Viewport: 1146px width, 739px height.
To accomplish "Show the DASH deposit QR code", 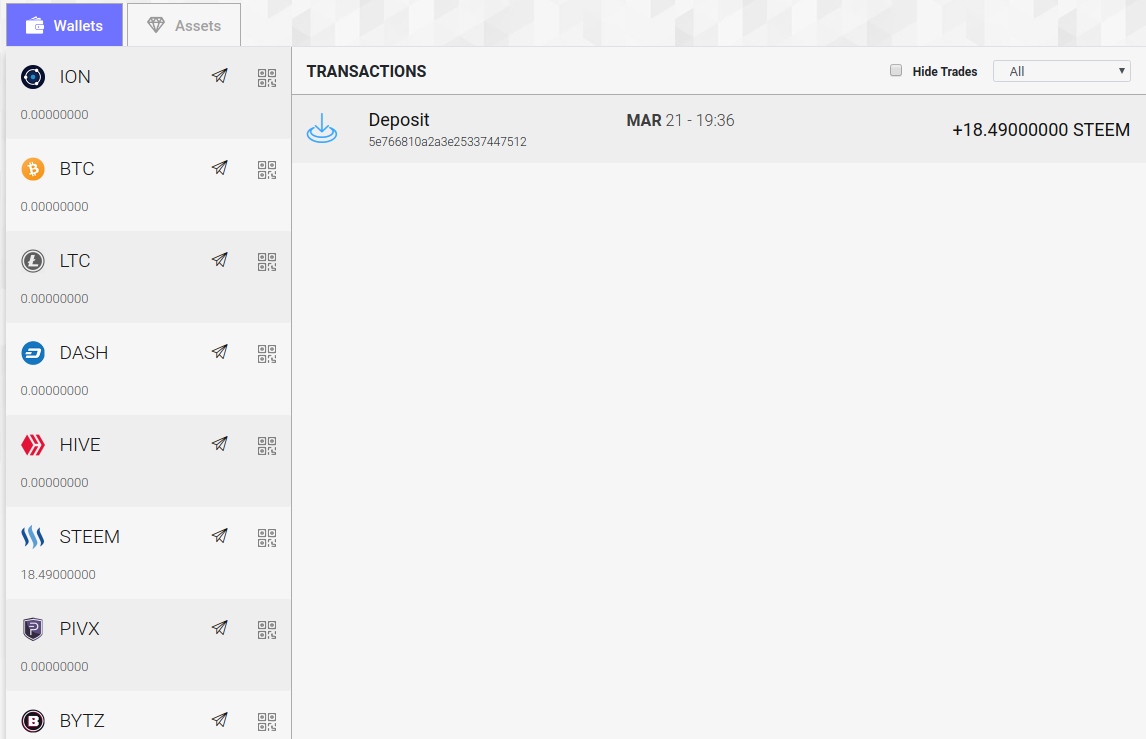I will click(267, 354).
